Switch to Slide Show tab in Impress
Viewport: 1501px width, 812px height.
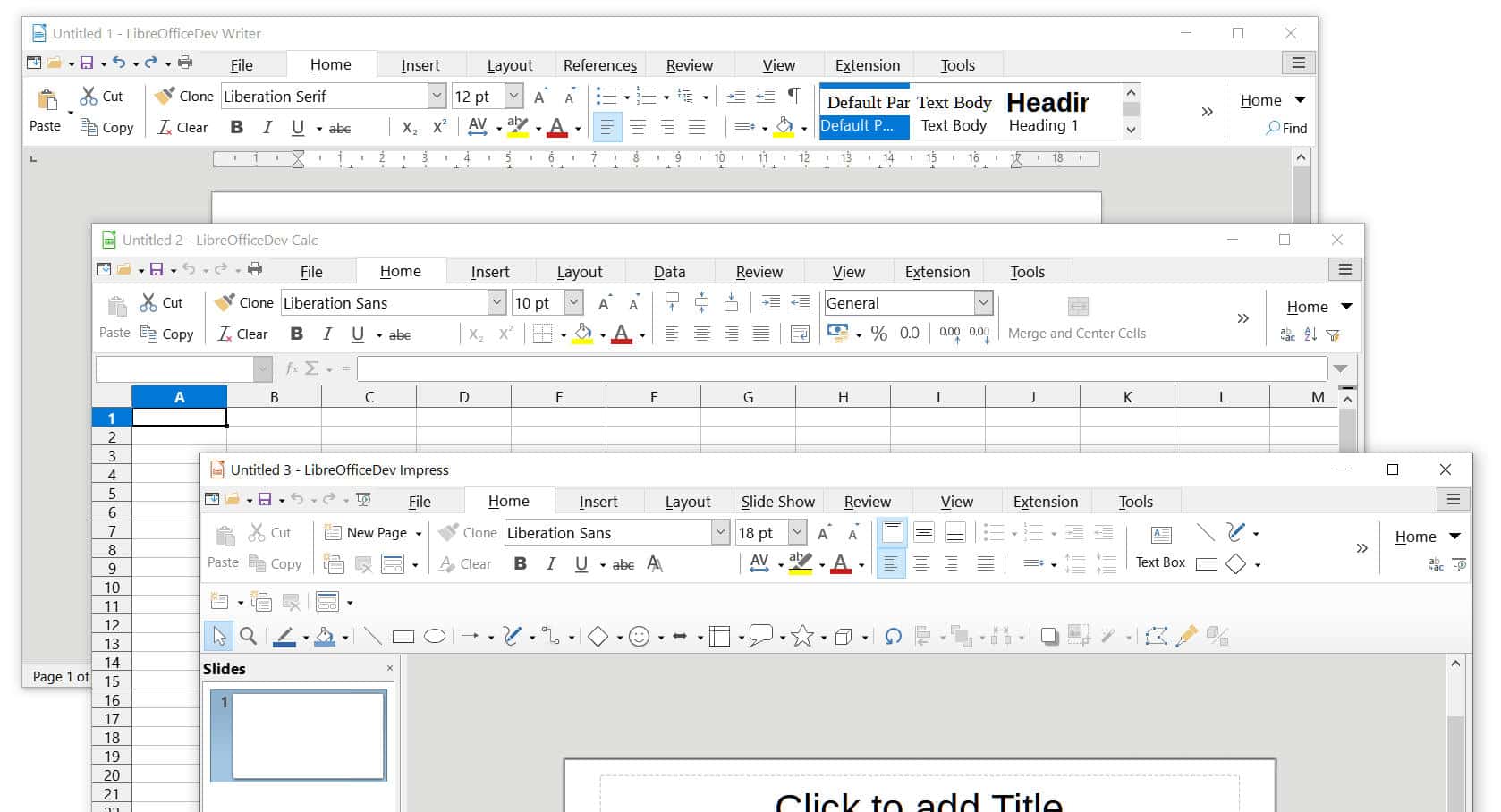click(777, 502)
